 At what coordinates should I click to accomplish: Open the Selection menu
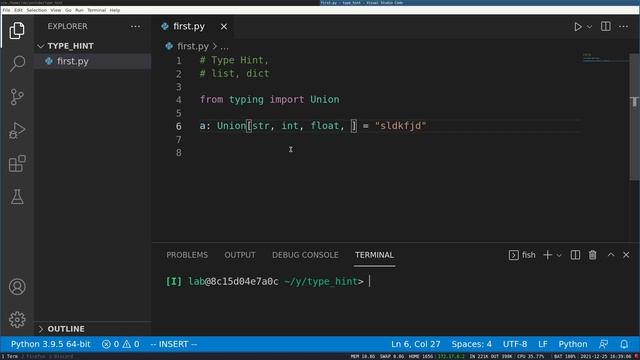coord(36,10)
